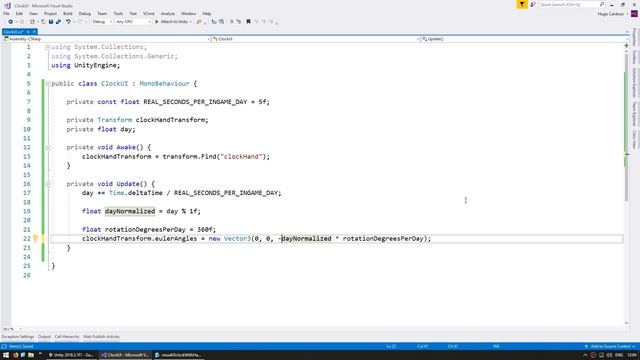Open File Explorer from the taskbar
This screenshot has width=640, height=360.
pos(31,355)
